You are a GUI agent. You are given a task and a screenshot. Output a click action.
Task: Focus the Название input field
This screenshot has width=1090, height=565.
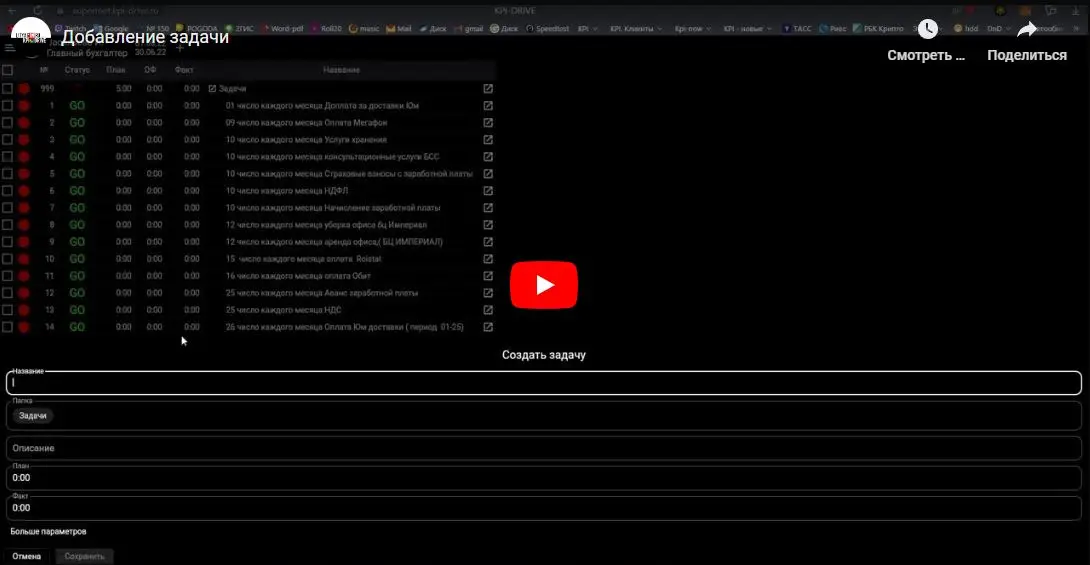pyautogui.click(x=544, y=383)
